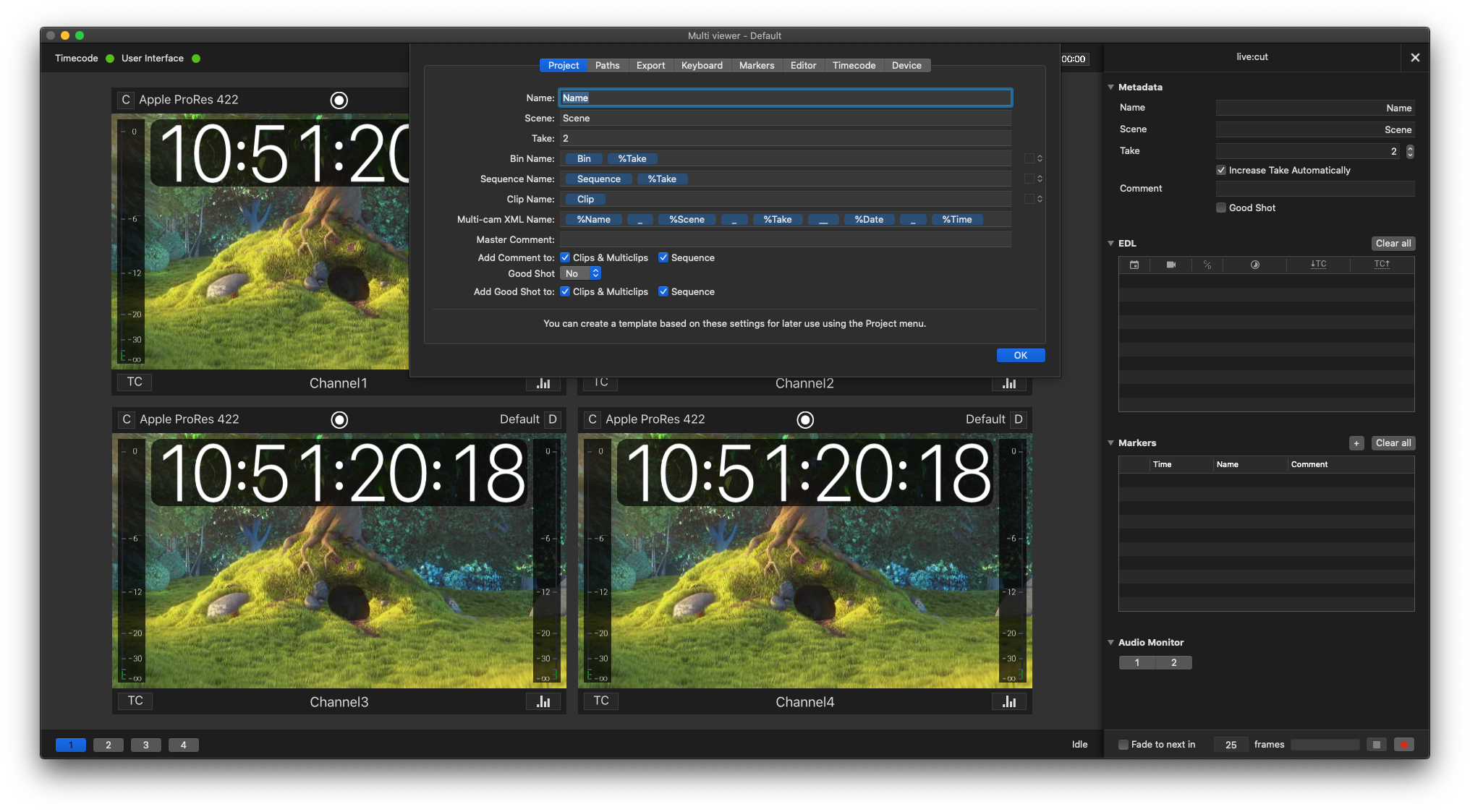Open Channel2 audio meter bars icon
The image size is (1470, 812).
pyautogui.click(x=1009, y=383)
